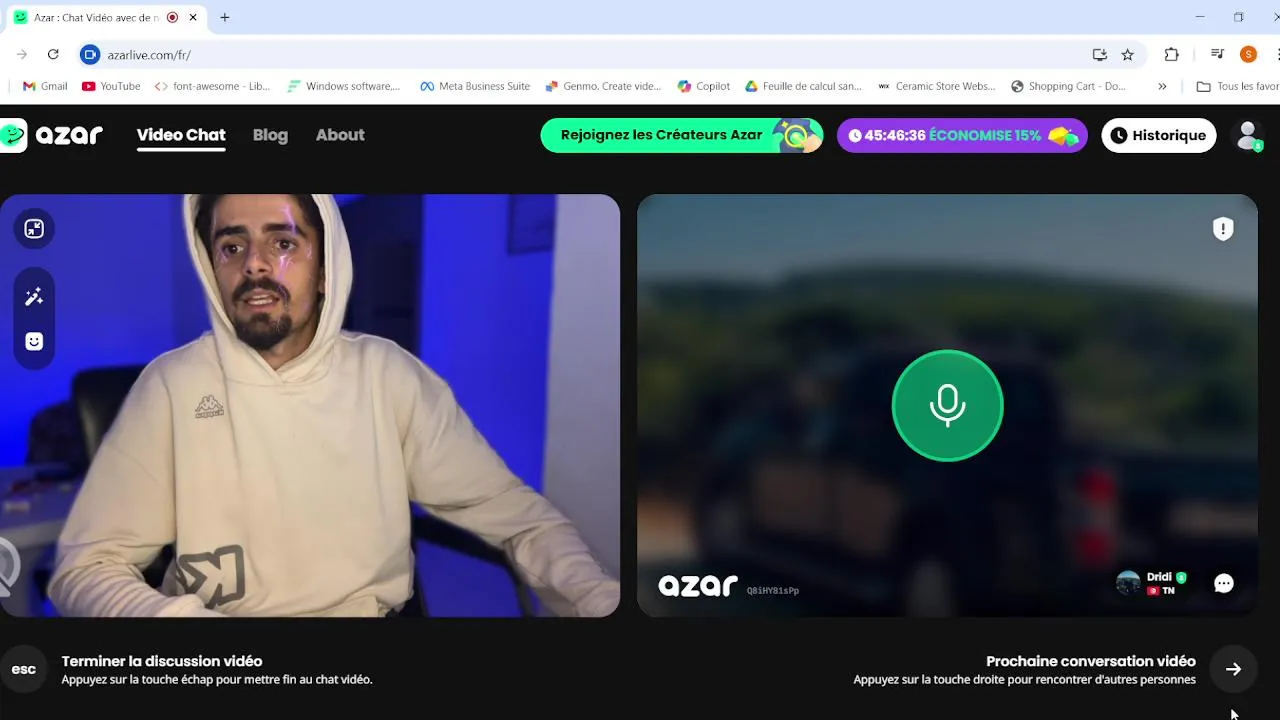The width and height of the screenshot is (1280, 720).
Task: Open the Tous les favoris folder
Action: (x=1238, y=86)
